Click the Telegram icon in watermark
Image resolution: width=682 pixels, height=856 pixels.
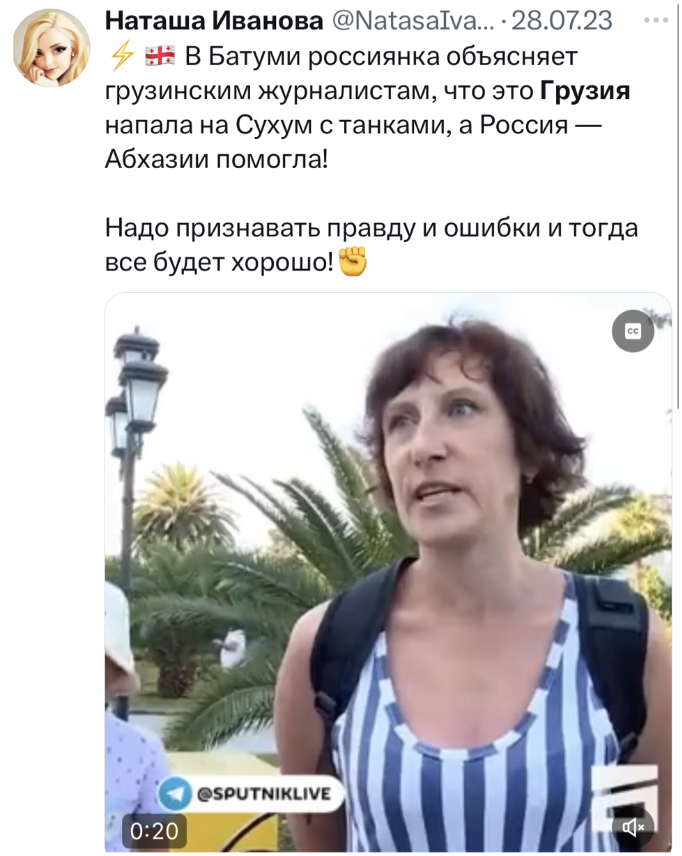176,794
